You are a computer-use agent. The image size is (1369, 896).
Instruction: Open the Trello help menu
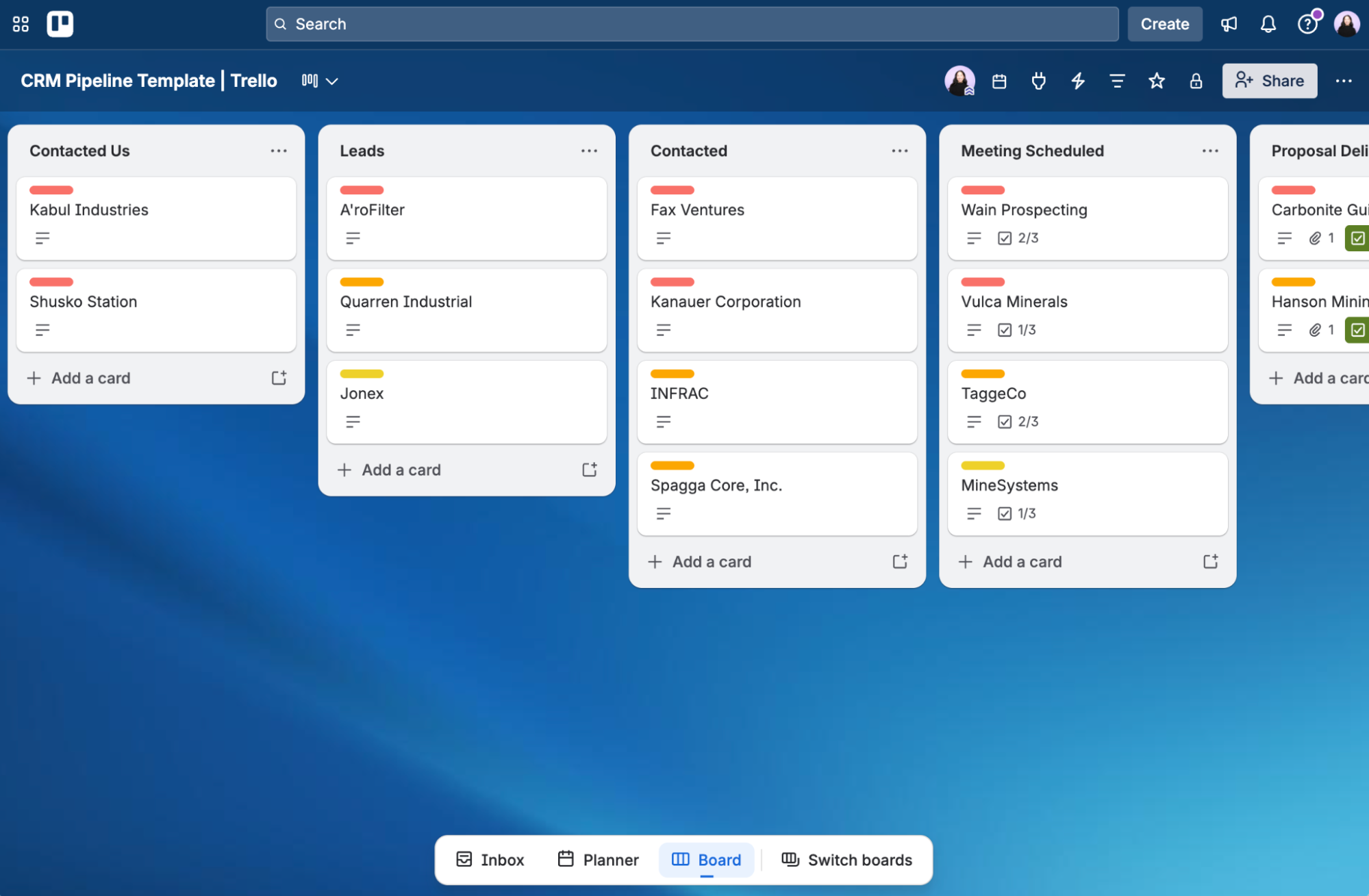click(1307, 23)
